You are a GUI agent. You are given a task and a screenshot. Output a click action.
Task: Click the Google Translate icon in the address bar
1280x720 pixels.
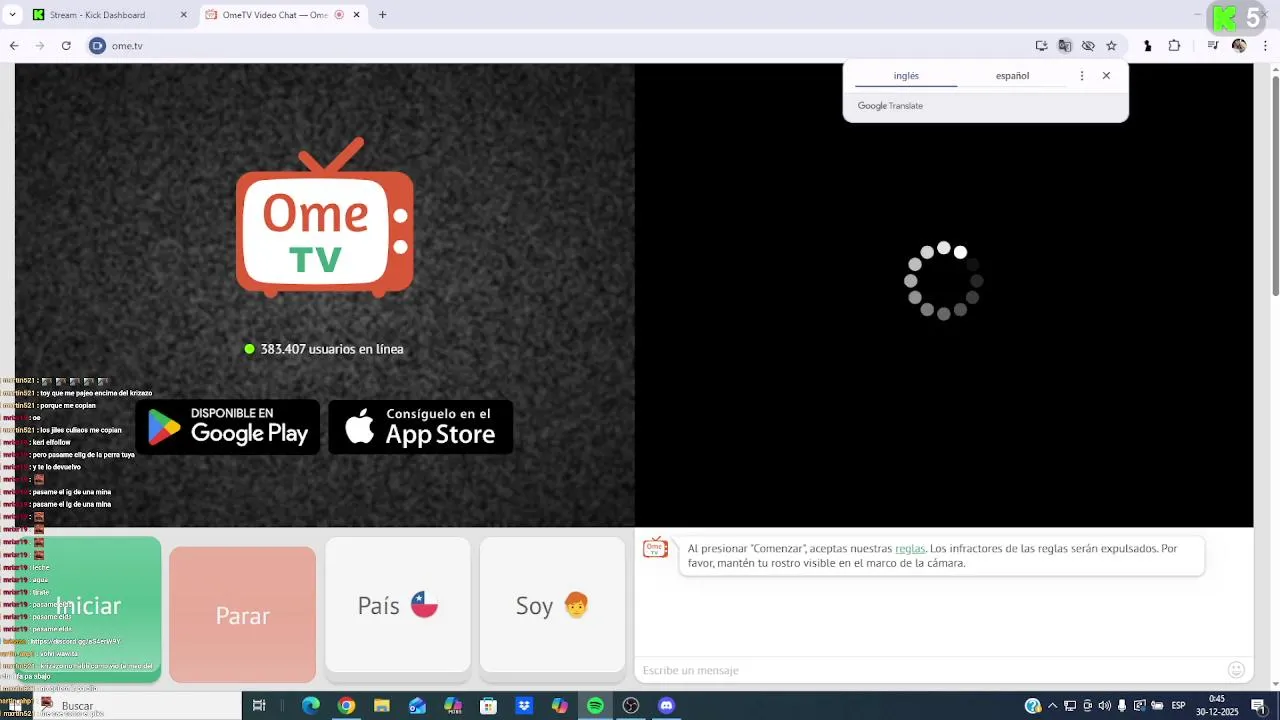pos(1065,46)
